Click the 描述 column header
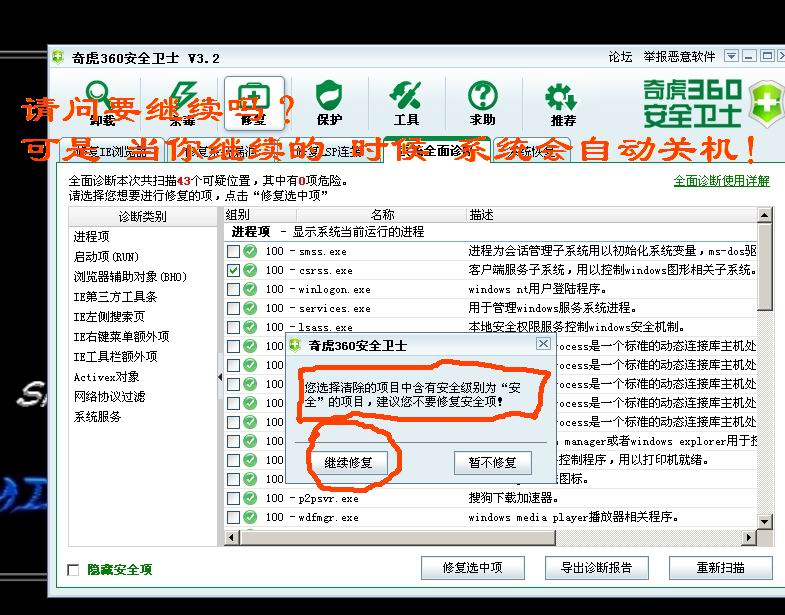Viewport: 785px width, 615px height. (612, 215)
